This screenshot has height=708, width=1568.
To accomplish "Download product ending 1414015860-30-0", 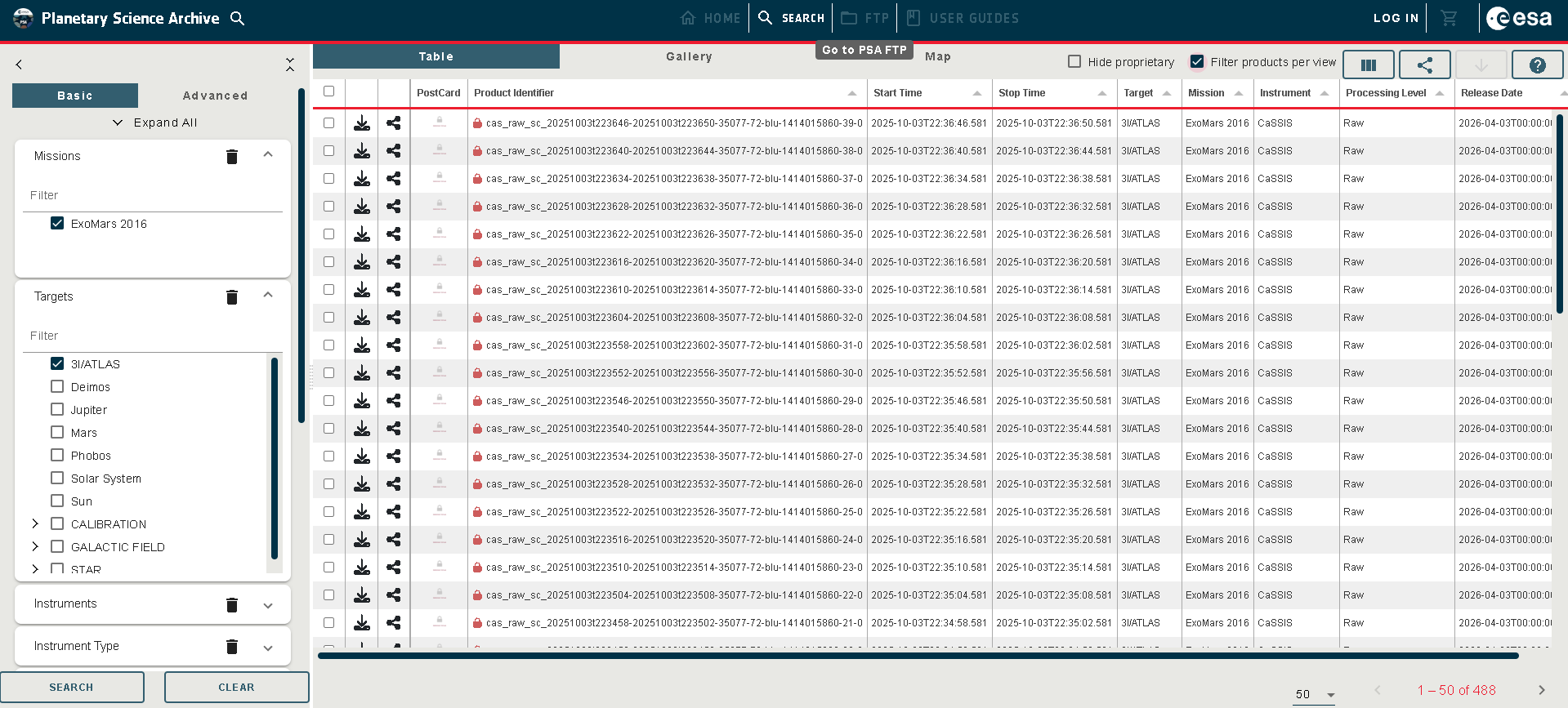I will (362, 373).
